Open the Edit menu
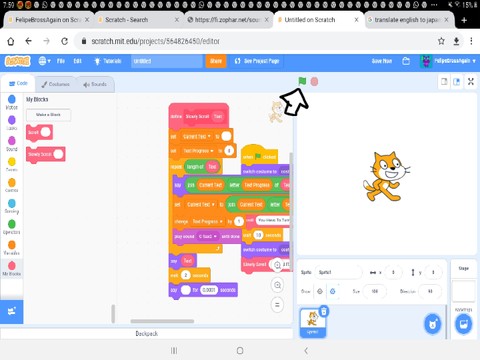Image resolution: width=480 pixels, height=360 pixels. pyautogui.click(x=78, y=61)
